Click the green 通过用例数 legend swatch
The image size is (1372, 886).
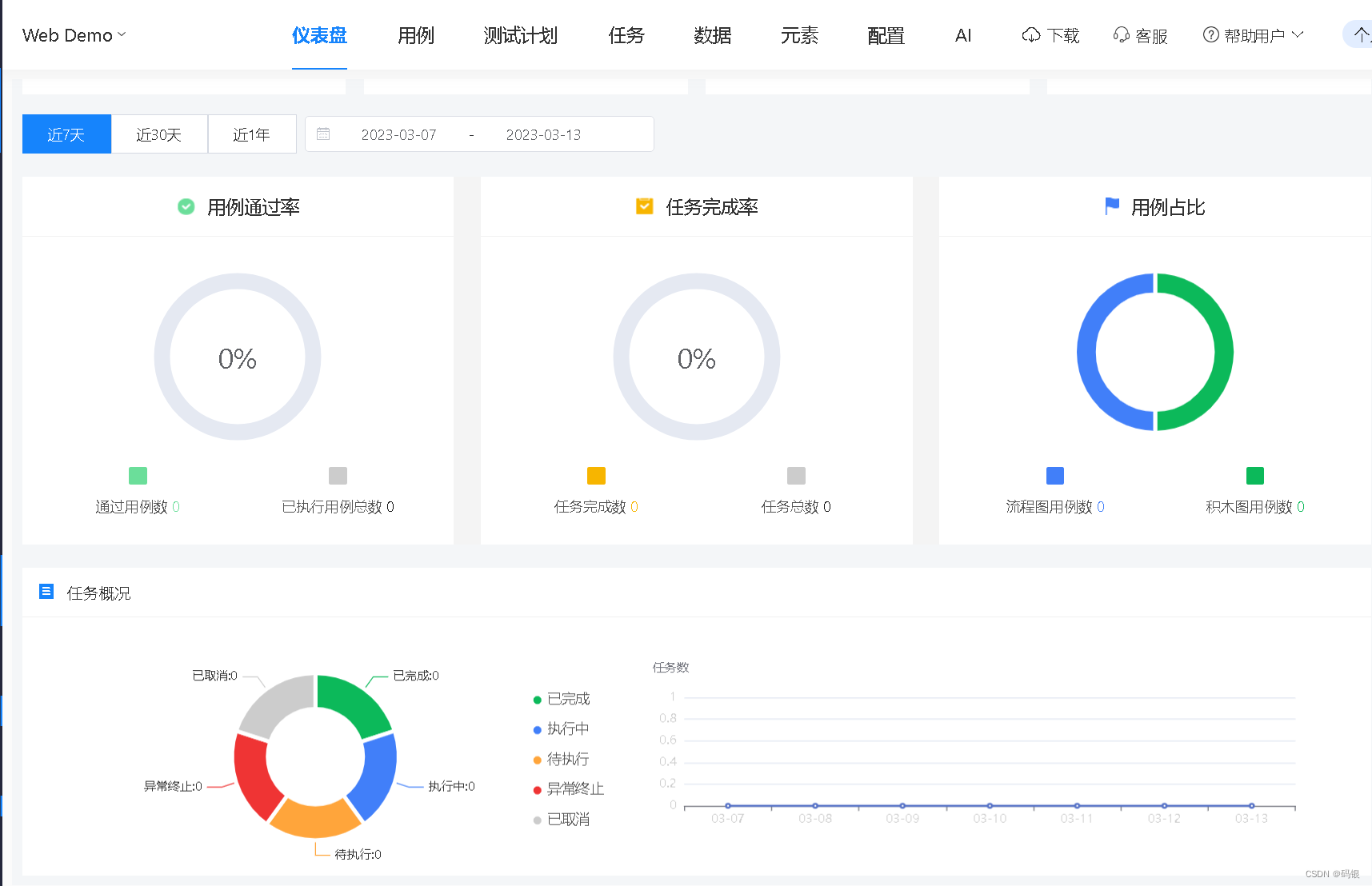138,476
